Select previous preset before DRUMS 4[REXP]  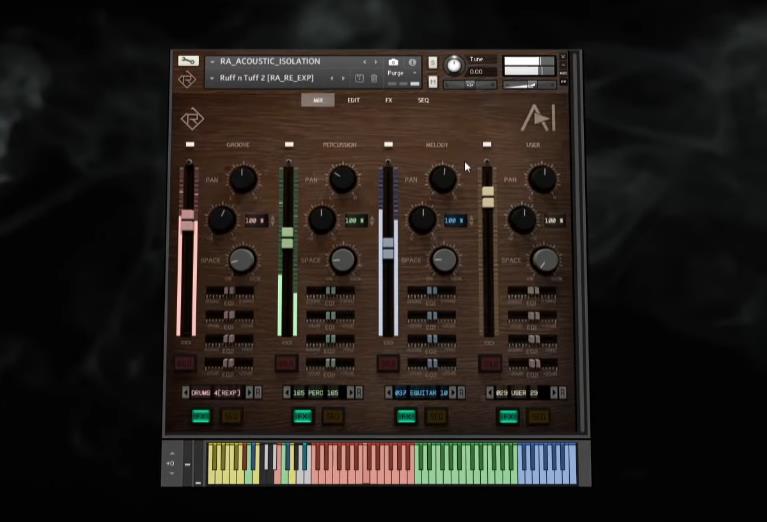point(185,392)
